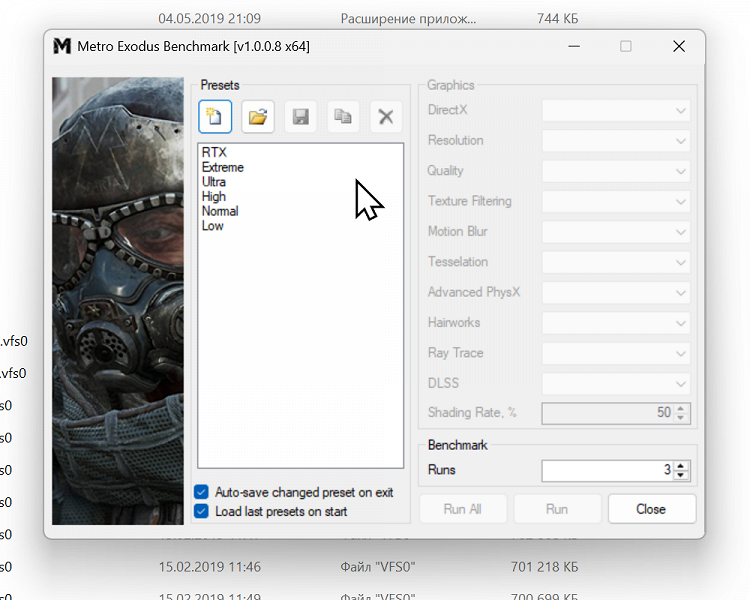Screen dimensions: 750x600
Task: Click the Metro Exodus M logo icon
Action: point(63,46)
